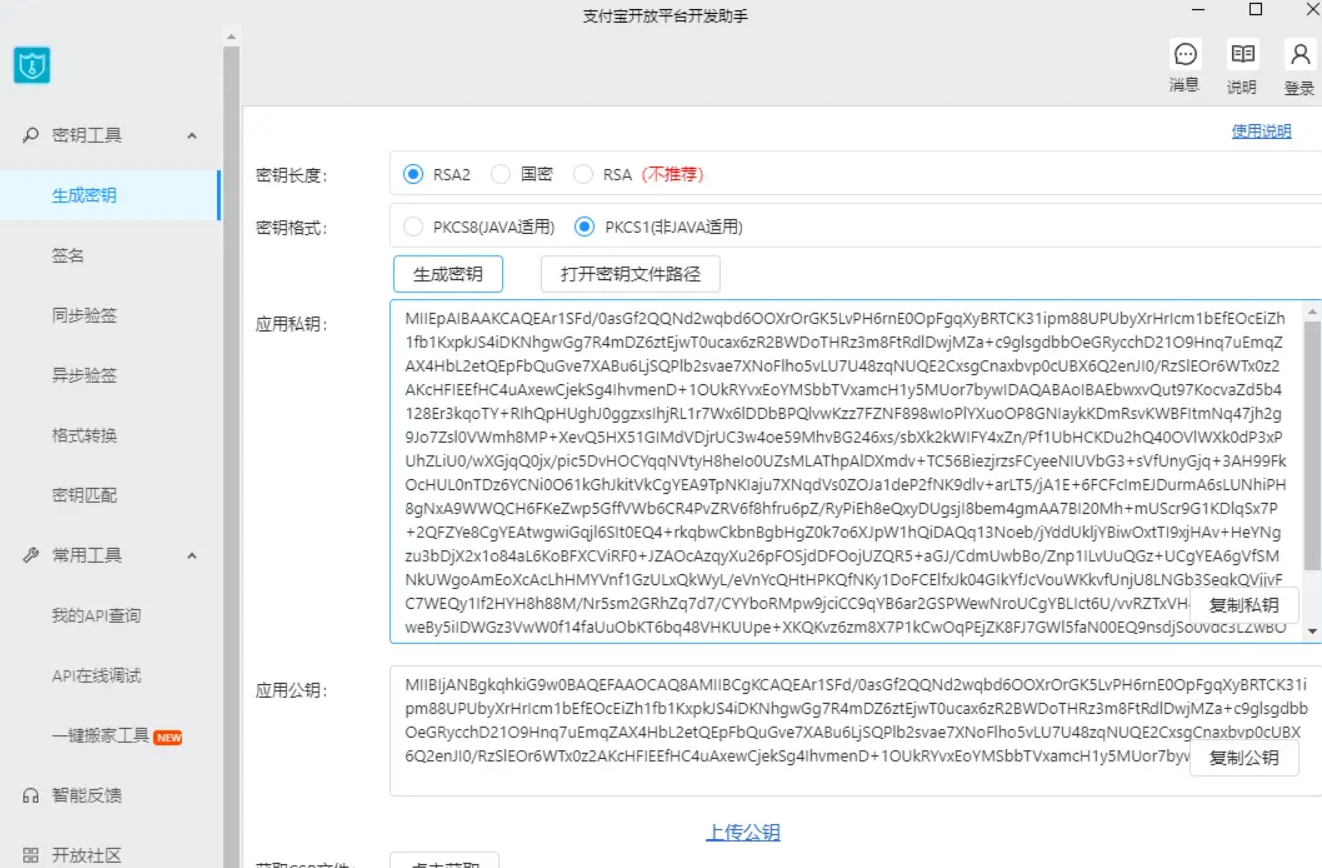Click the private key scrollbar up arrow

(x=1312, y=312)
